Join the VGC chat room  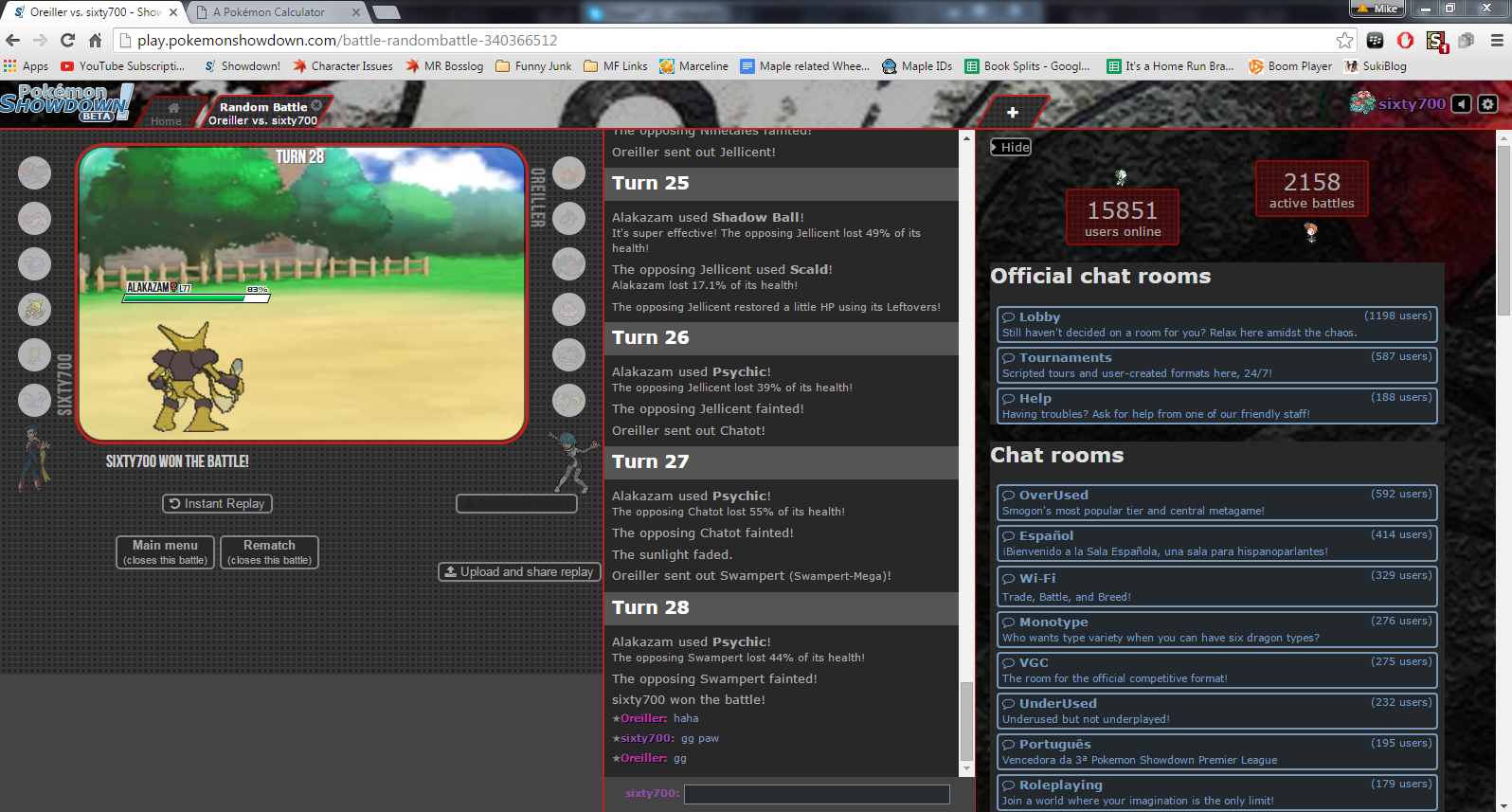click(x=1216, y=670)
